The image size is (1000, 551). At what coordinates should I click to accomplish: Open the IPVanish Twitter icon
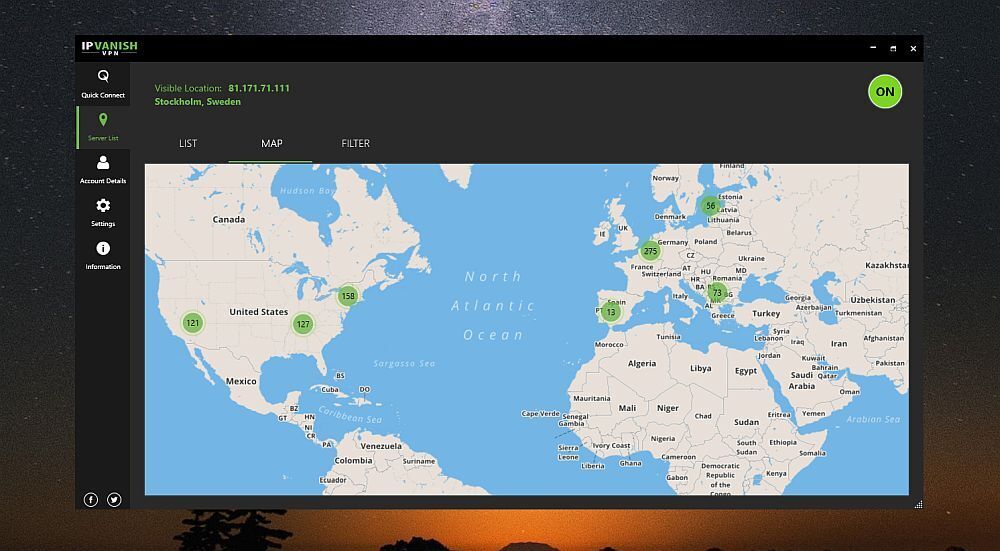[114, 499]
